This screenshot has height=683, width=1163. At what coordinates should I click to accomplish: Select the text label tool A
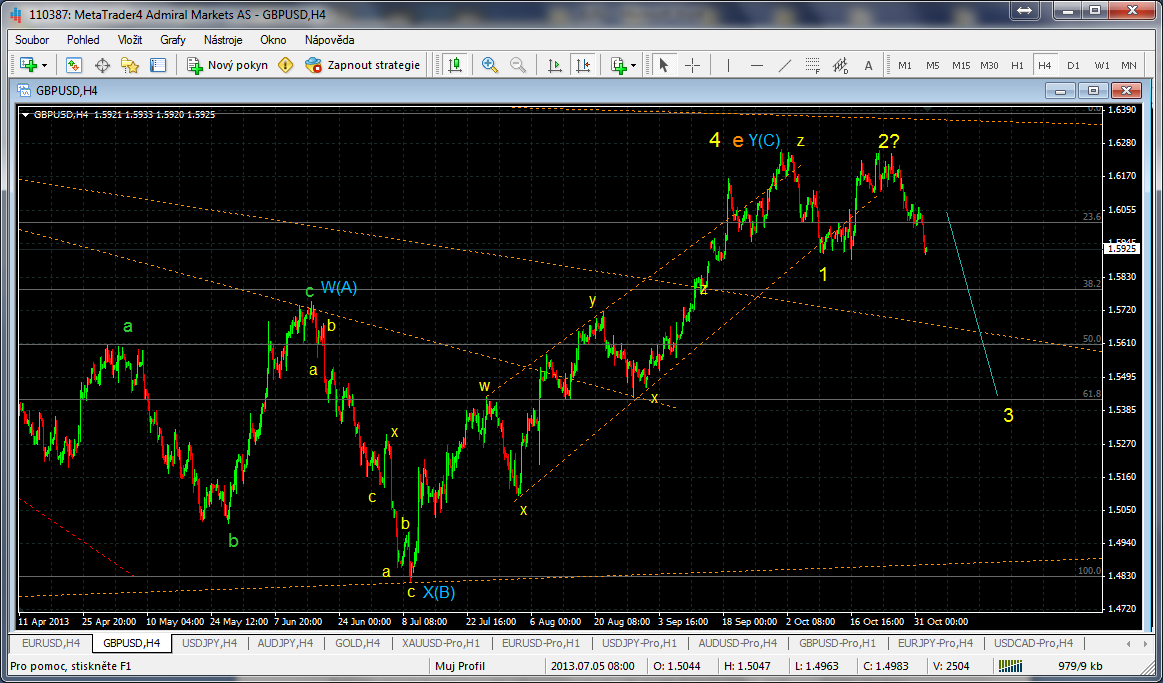tap(868, 65)
